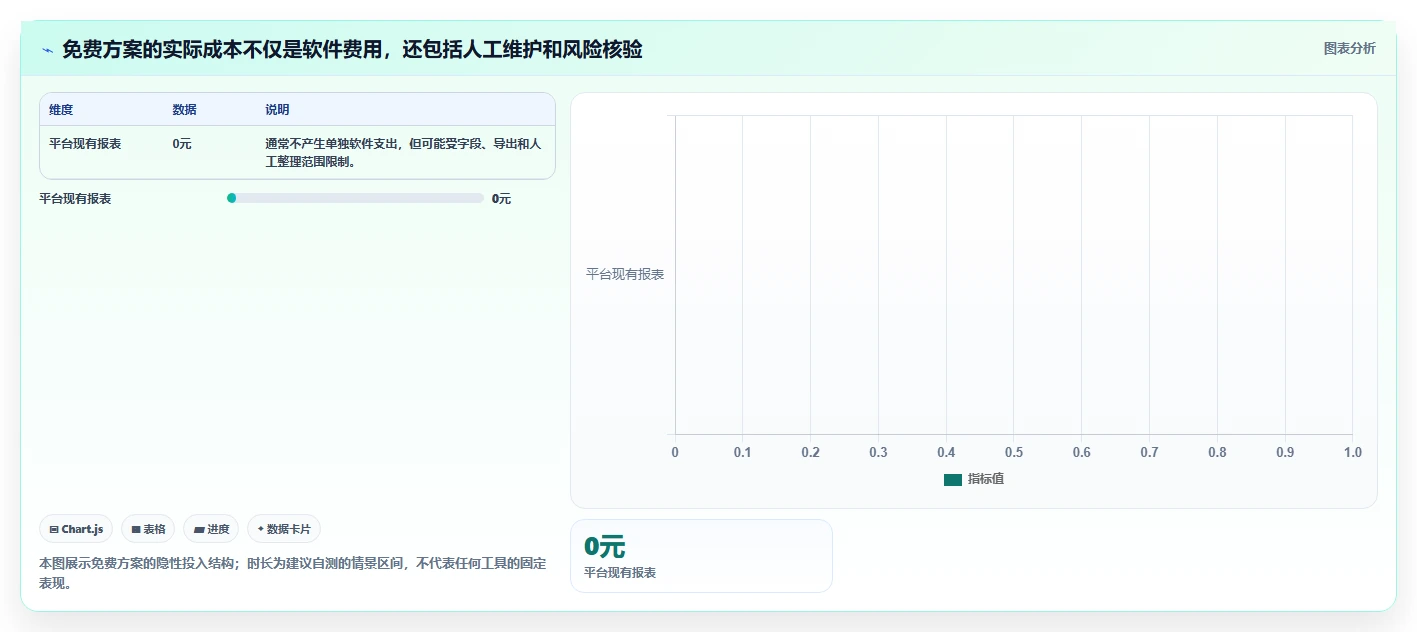The image size is (1417, 632).
Task: Click the 指标值 legend label
Action: pos(986,480)
